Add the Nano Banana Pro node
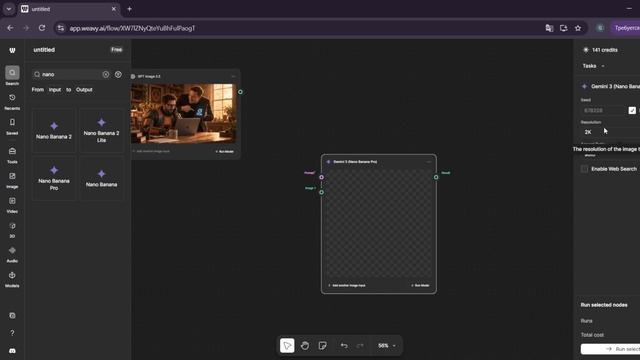Image resolution: width=640 pixels, height=360 pixels. point(54,178)
